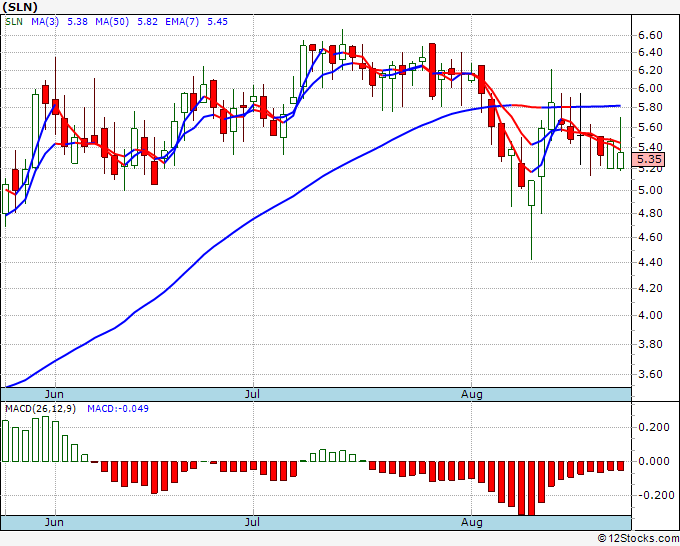The height and width of the screenshot is (546, 680).
Task: Click the 4.80 price axis label
Action: [650, 213]
